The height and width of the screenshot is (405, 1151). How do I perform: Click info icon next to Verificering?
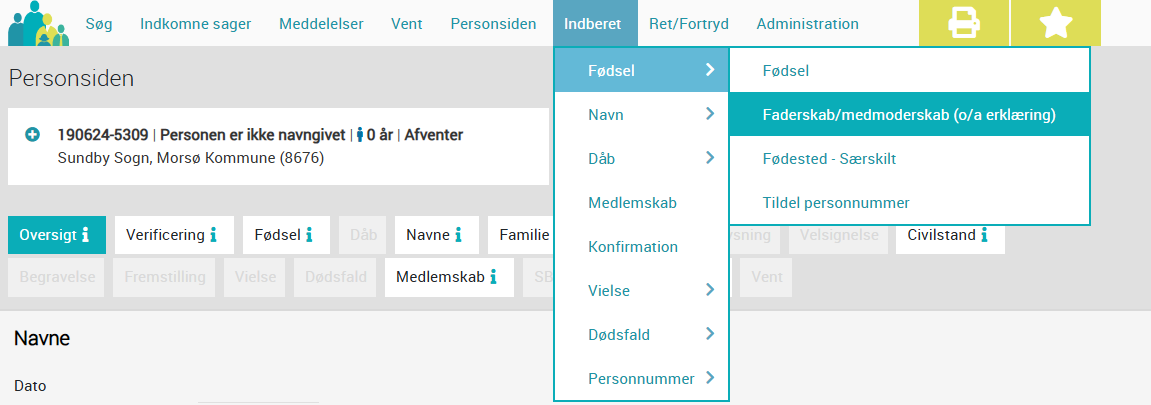tap(213, 235)
